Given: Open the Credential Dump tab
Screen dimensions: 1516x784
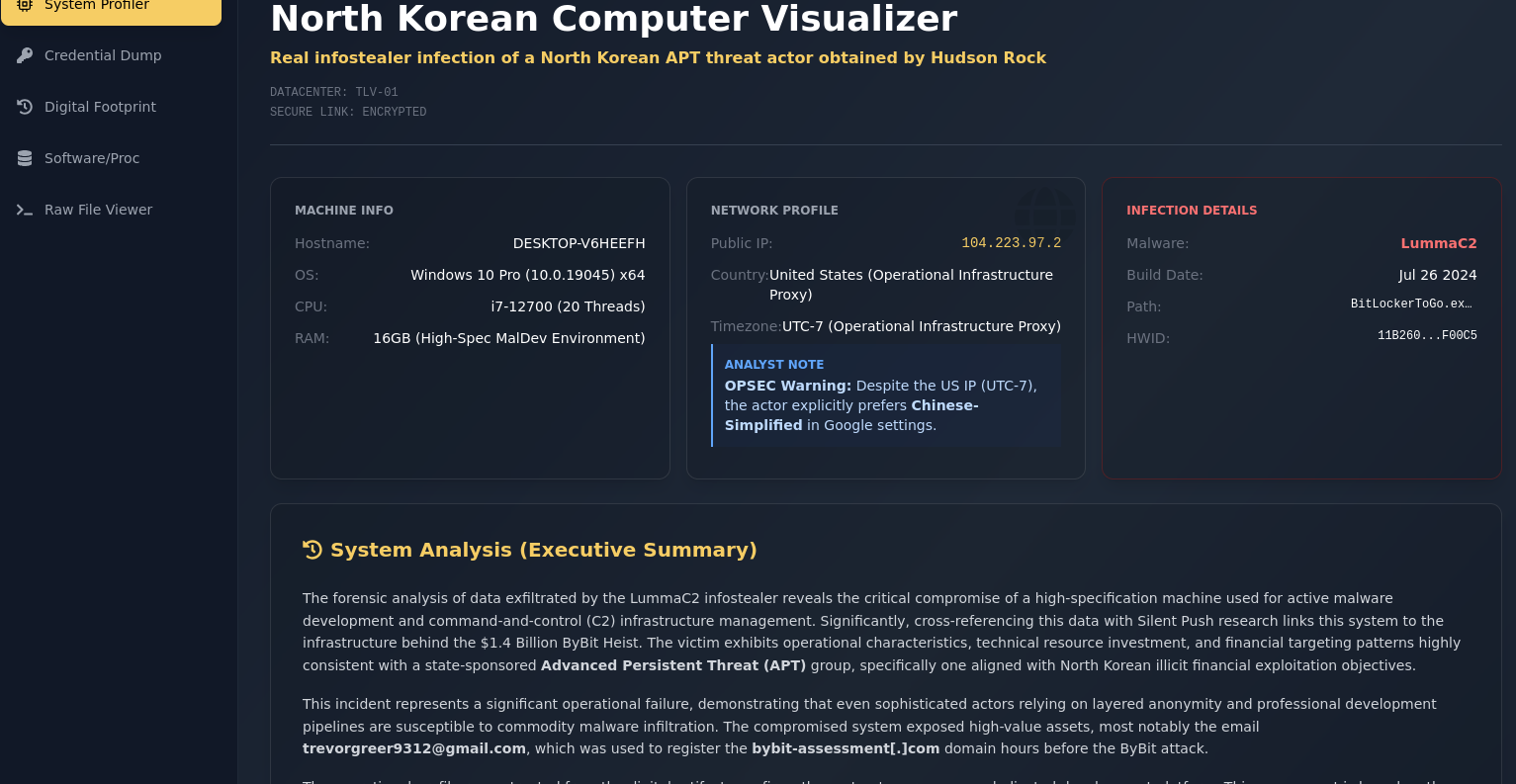Looking at the screenshot, I should [x=103, y=55].
